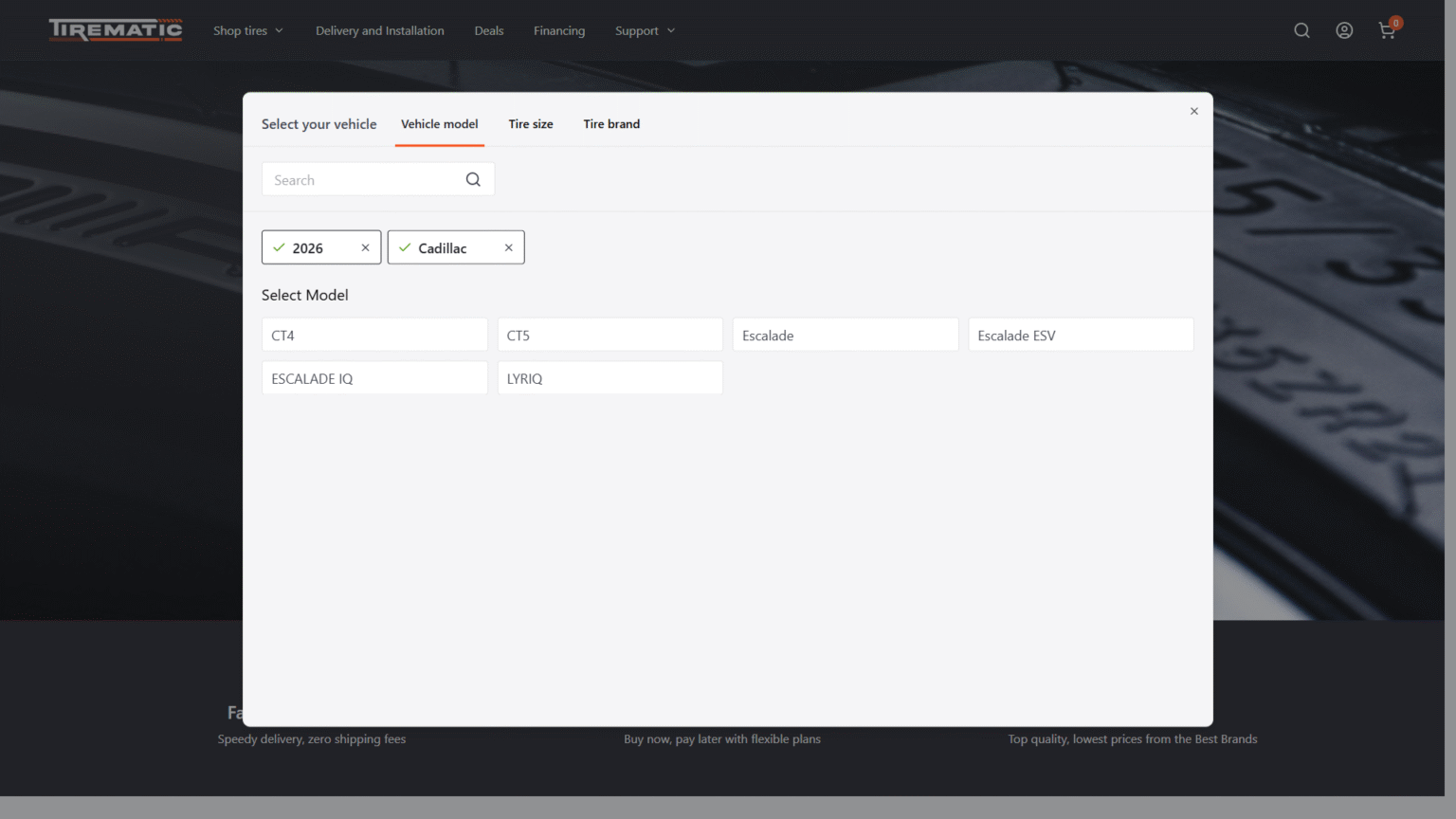The width and height of the screenshot is (1456, 819).
Task: Open site search magnifier in header
Action: (x=1301, y=30)
